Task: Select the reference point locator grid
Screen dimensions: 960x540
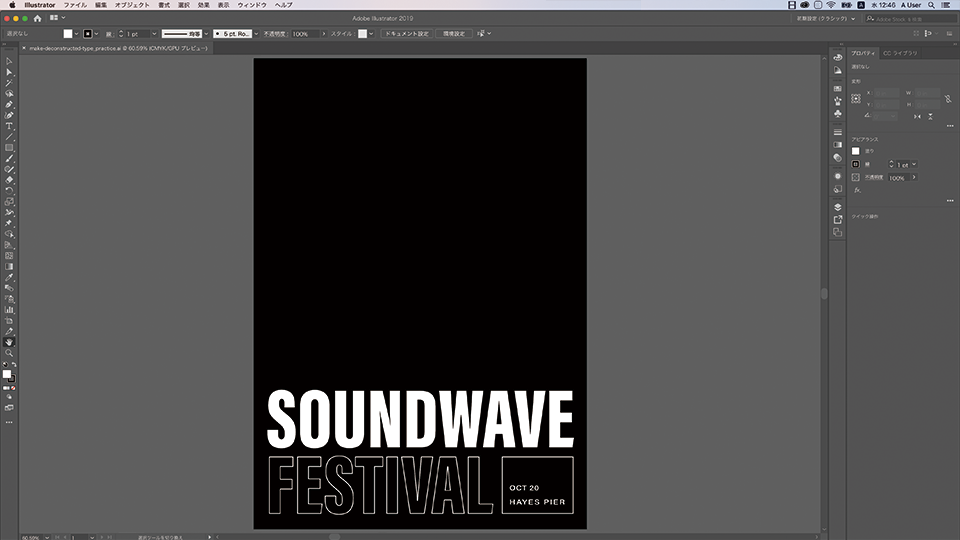Action: coord(856,99)
